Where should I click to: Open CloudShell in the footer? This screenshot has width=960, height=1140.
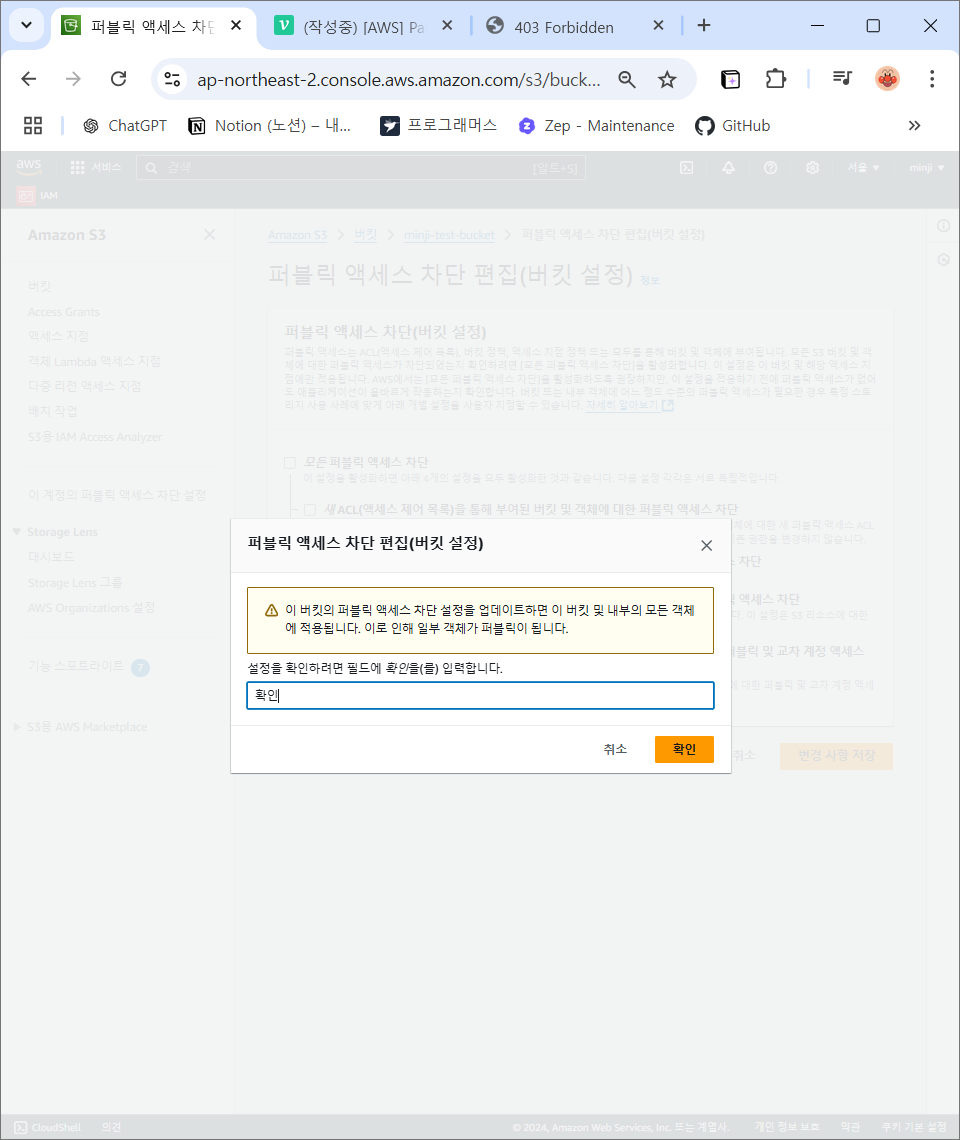tap(48, 1128)
